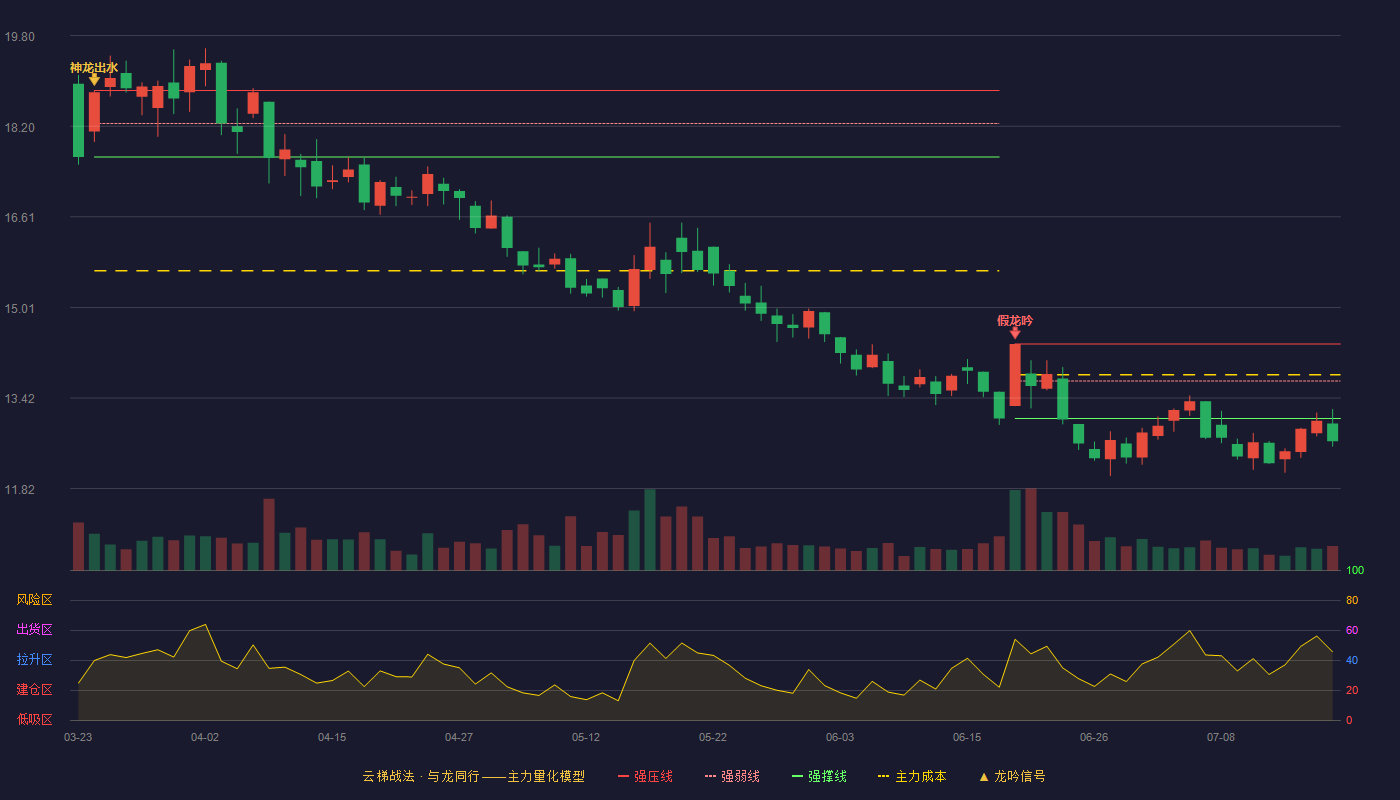Select the 出货区 zone label
1400x800 pixels.
[x=34, y=630]
